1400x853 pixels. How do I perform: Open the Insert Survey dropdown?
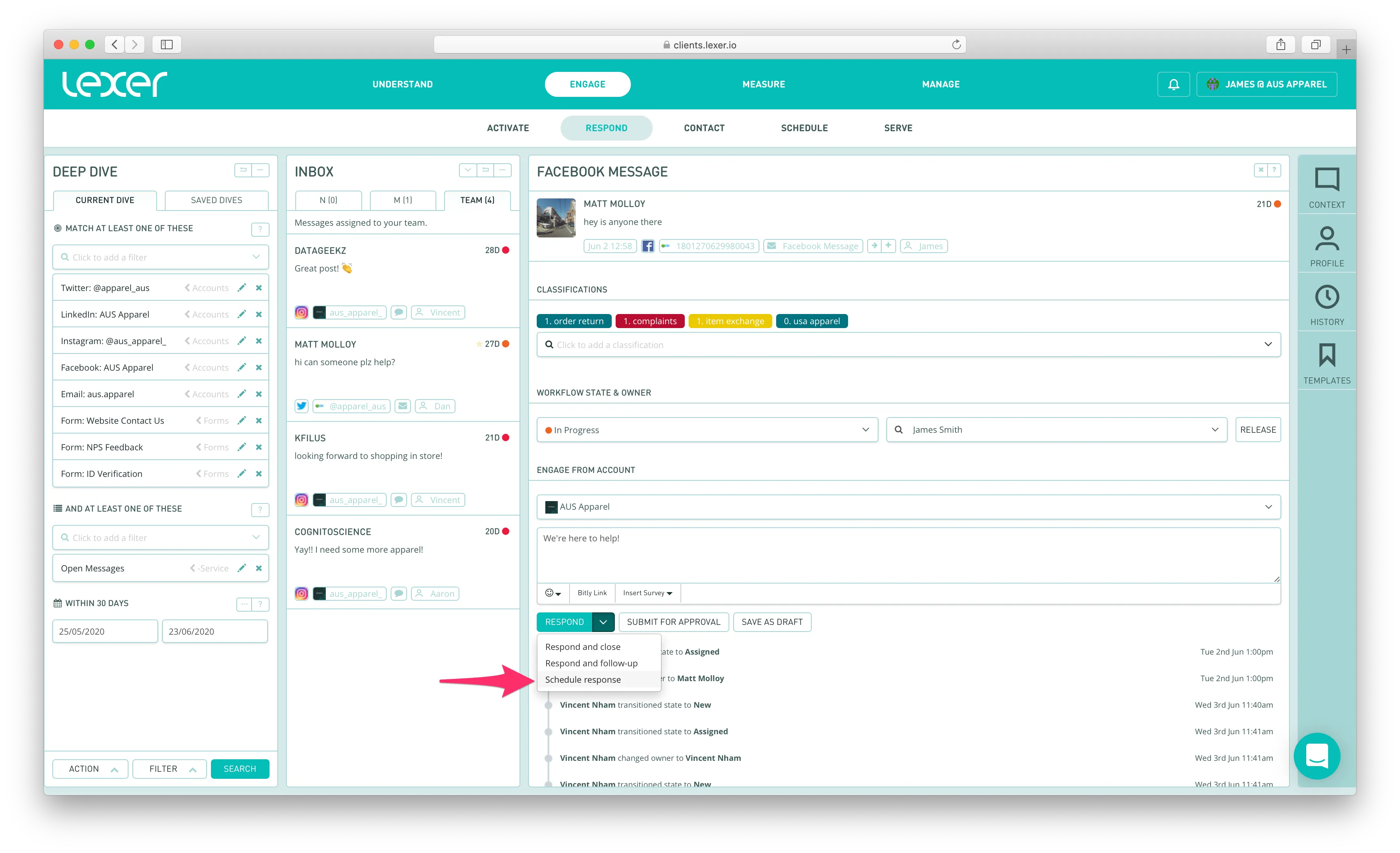click(x=647, y=593)
